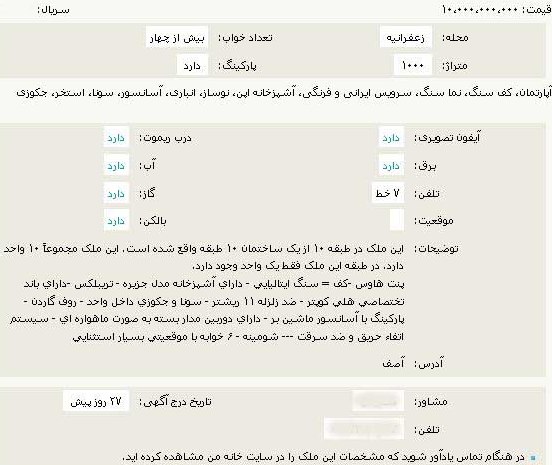
Task: Click the parking field value دارد
Action: 192,65
